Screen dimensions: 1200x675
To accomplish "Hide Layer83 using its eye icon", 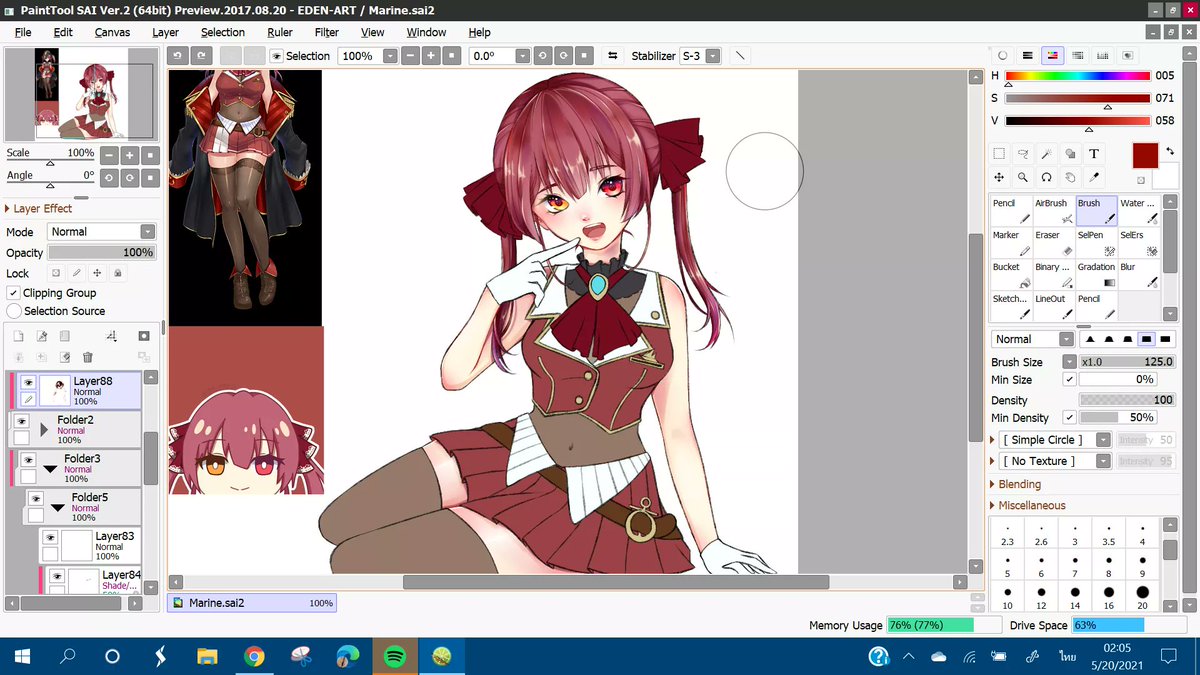I will (50, 538).
